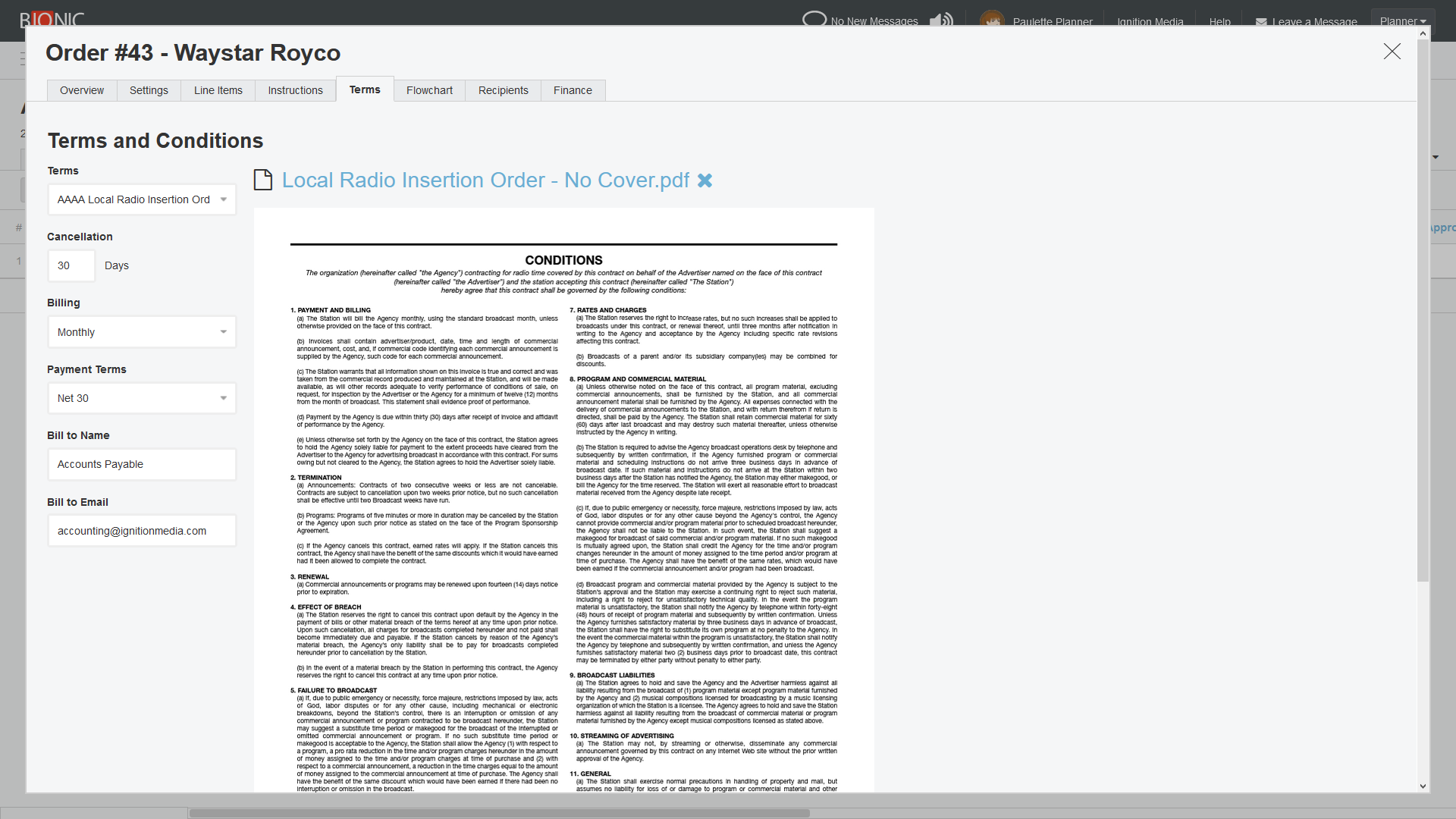The image size is (1456, 819).
Task: Open the Ignition Media link
Action: pyautogui.click(x=1150, y=22)
